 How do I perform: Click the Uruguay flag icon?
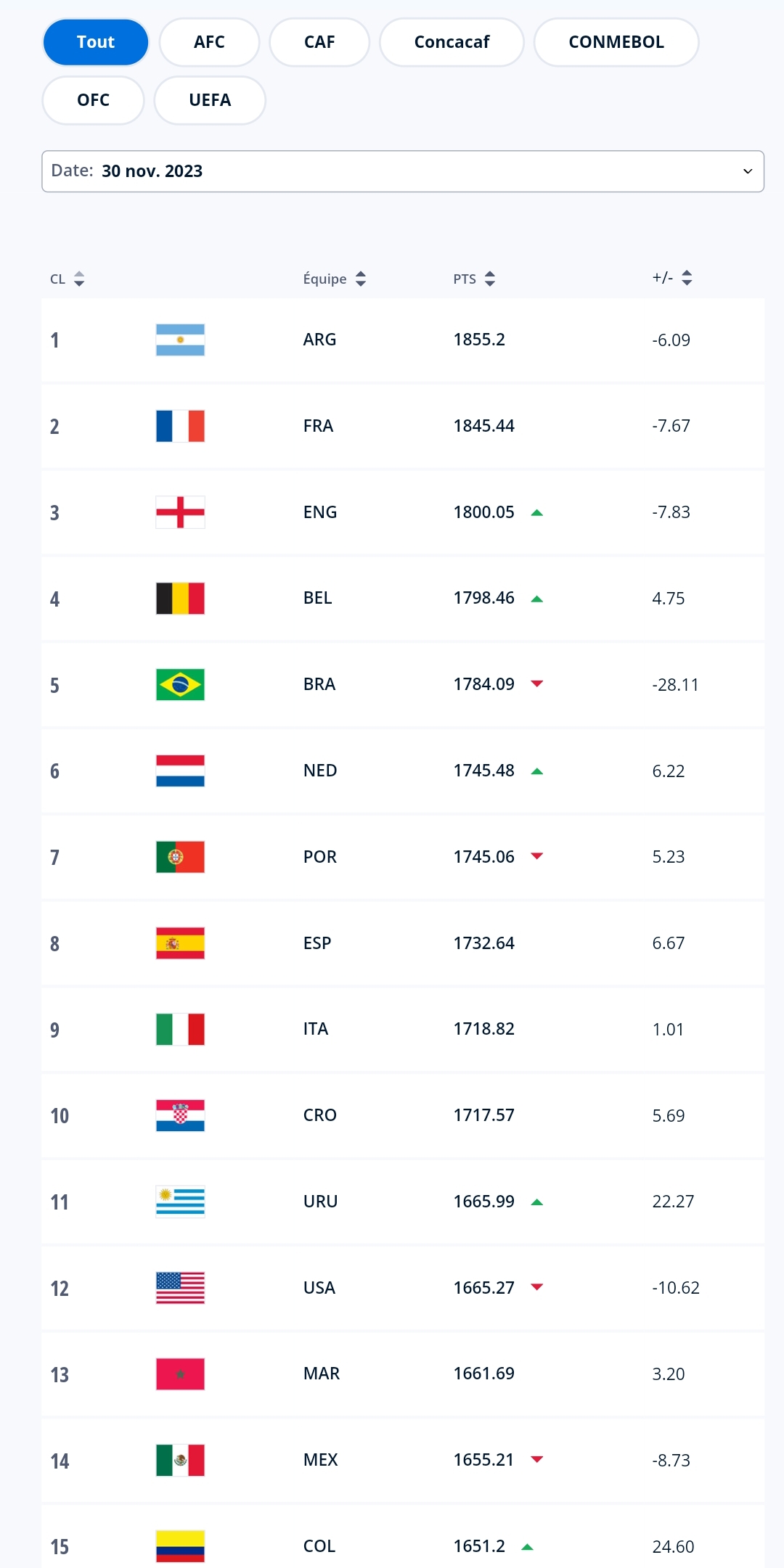coord(180,1202)
